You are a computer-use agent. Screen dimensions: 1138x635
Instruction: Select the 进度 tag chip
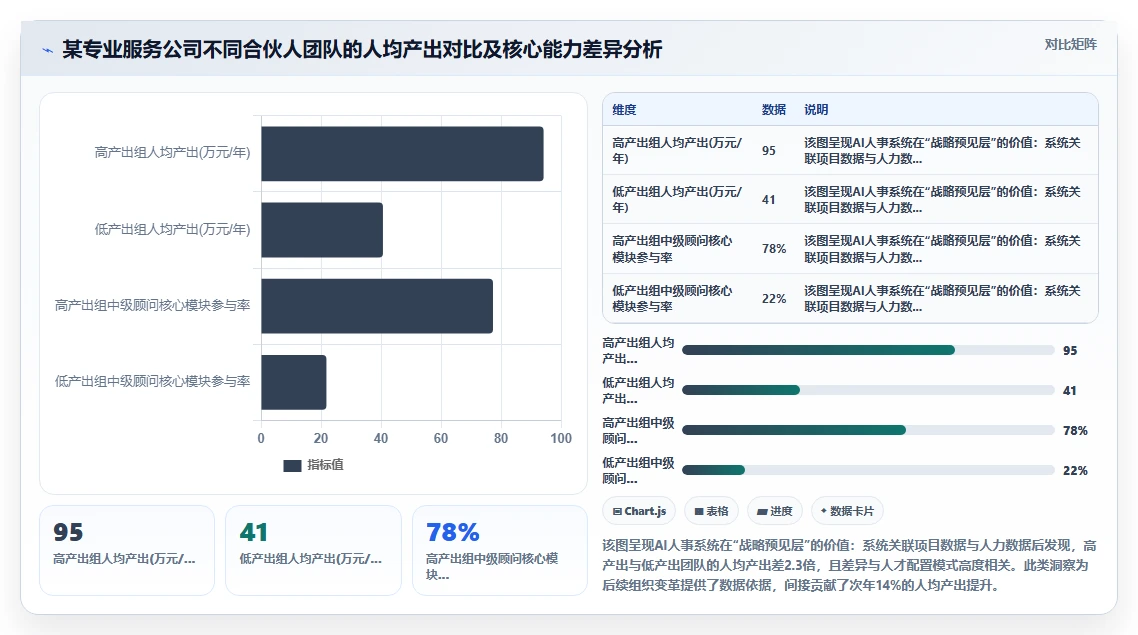[774, 511]
